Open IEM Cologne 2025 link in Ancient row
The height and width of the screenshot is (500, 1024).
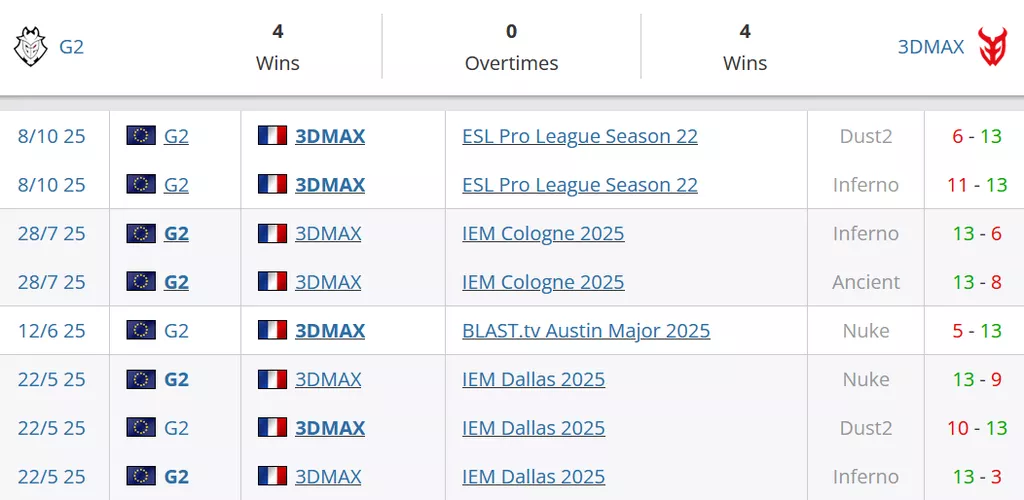coord(543,282)
